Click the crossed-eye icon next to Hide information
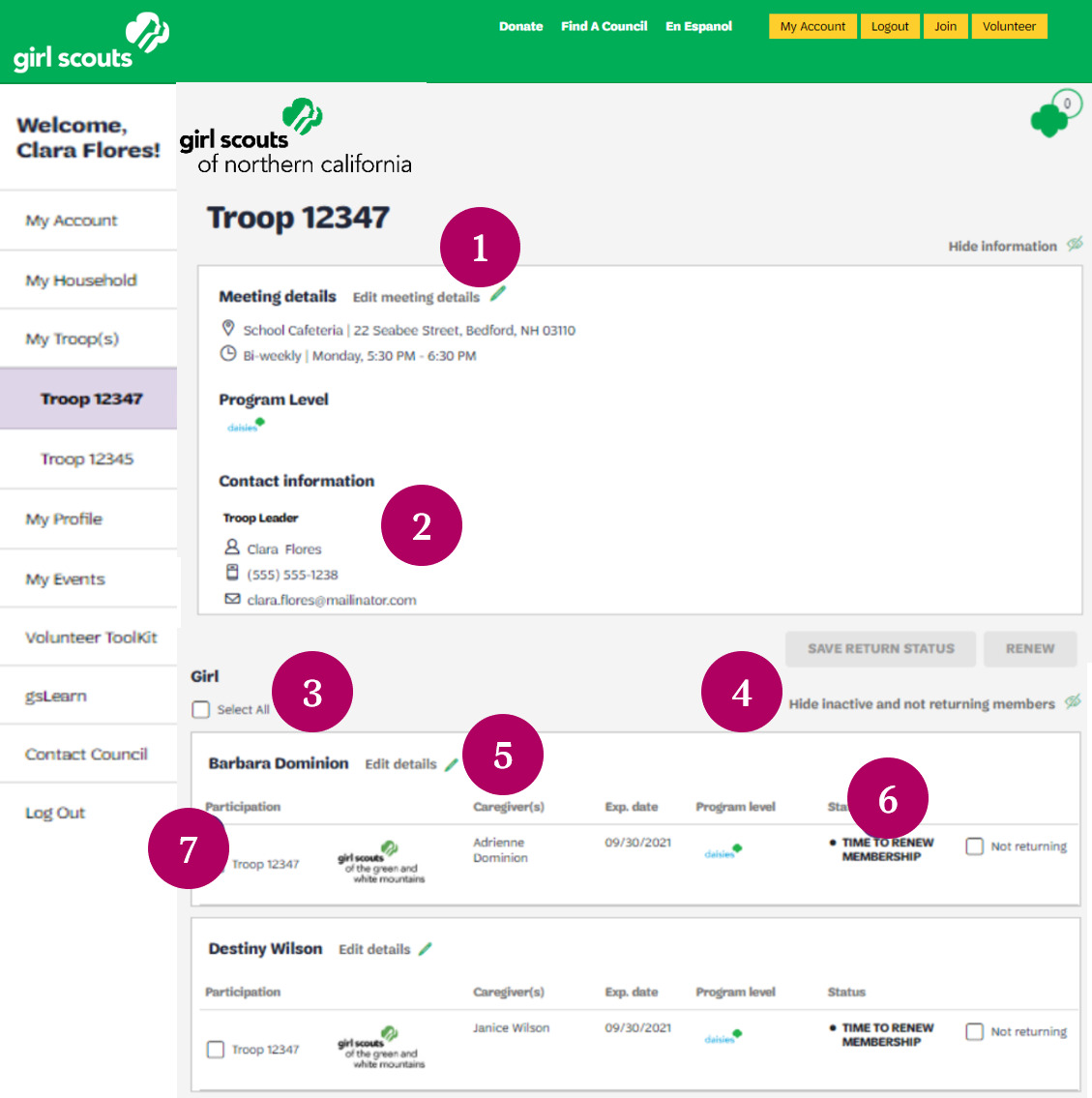 click(x=1075, y=245)
